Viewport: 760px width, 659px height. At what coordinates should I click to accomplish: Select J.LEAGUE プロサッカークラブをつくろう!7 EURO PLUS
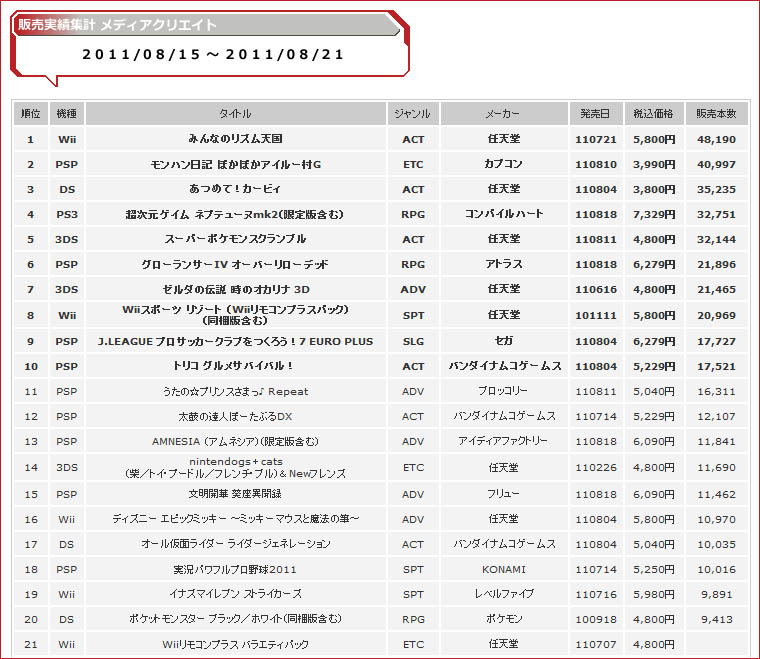pyautogui.click(x=236, y=341)
